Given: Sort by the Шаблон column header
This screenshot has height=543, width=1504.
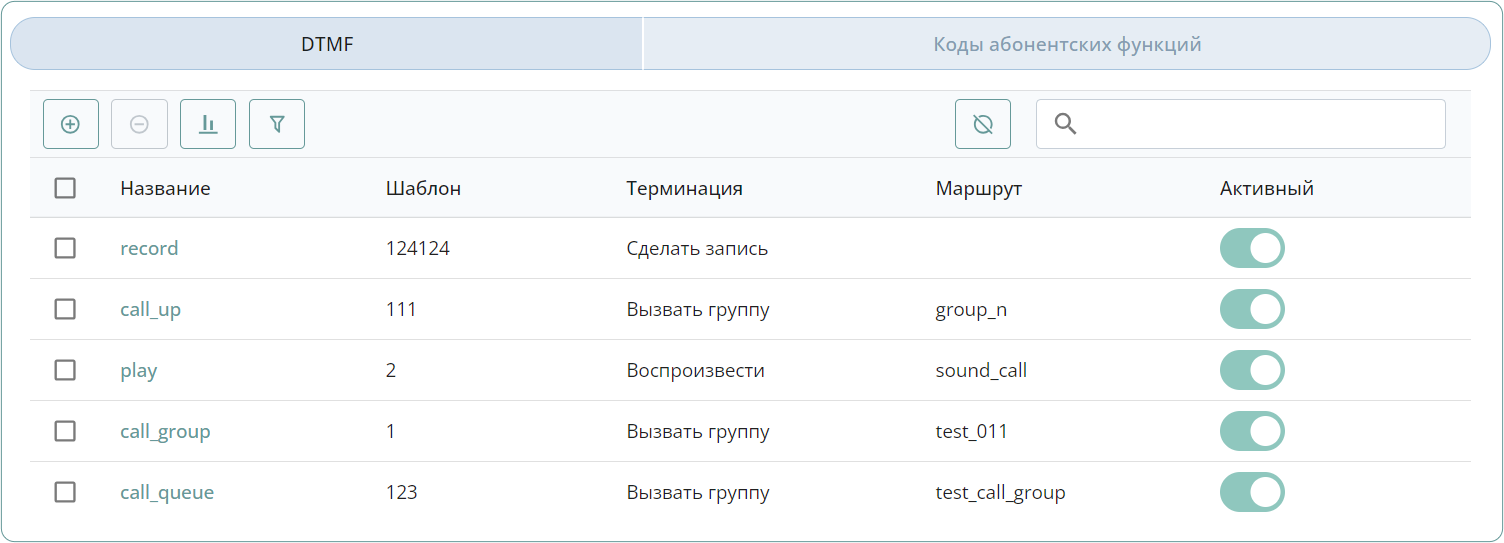Looking at the screenshot, I should point(423,188).
